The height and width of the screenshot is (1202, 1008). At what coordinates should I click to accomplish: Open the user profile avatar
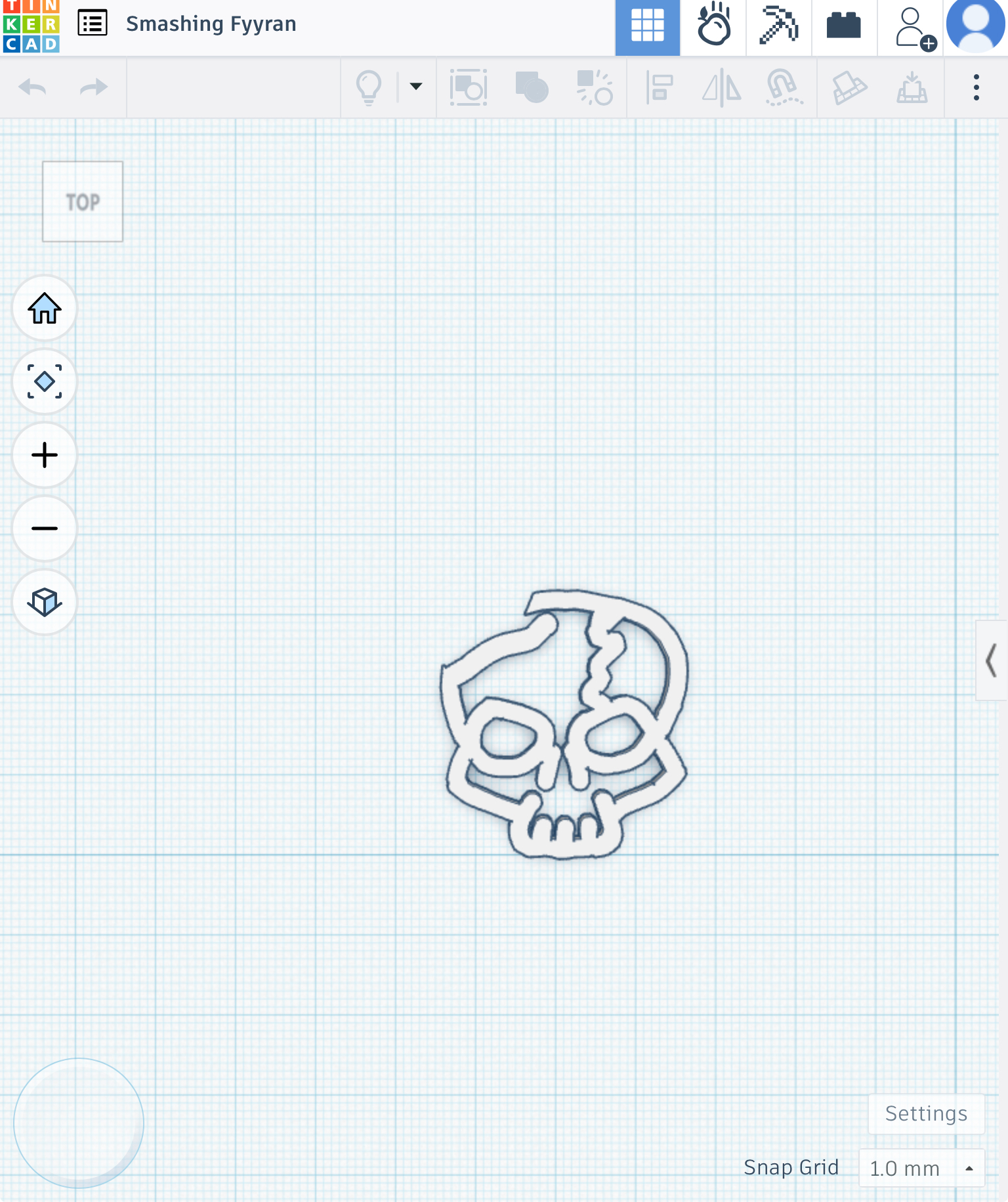click(976, 26)
